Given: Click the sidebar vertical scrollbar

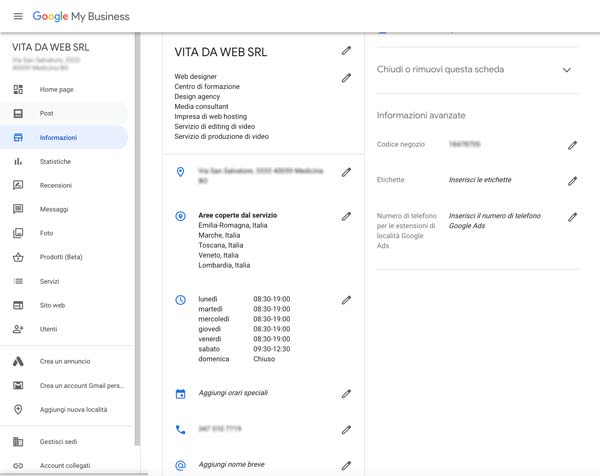Looking at the screenshot, I should (x=137, y=239).
